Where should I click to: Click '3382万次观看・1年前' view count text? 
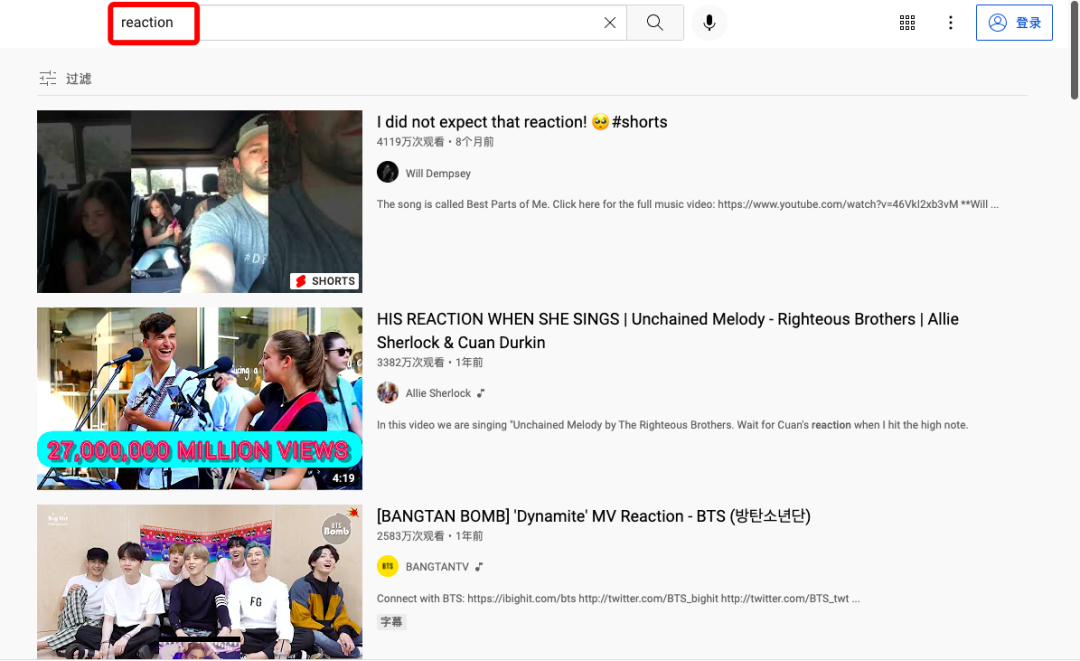pos(430,362)
